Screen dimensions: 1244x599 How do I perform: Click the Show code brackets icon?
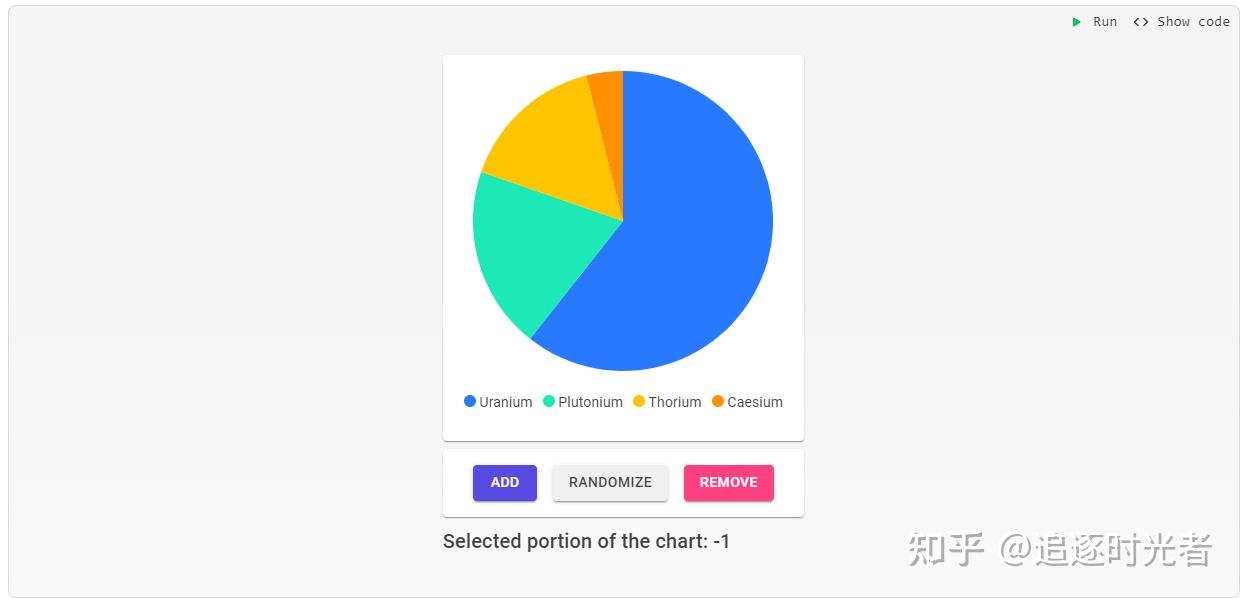coord(1140,22)
